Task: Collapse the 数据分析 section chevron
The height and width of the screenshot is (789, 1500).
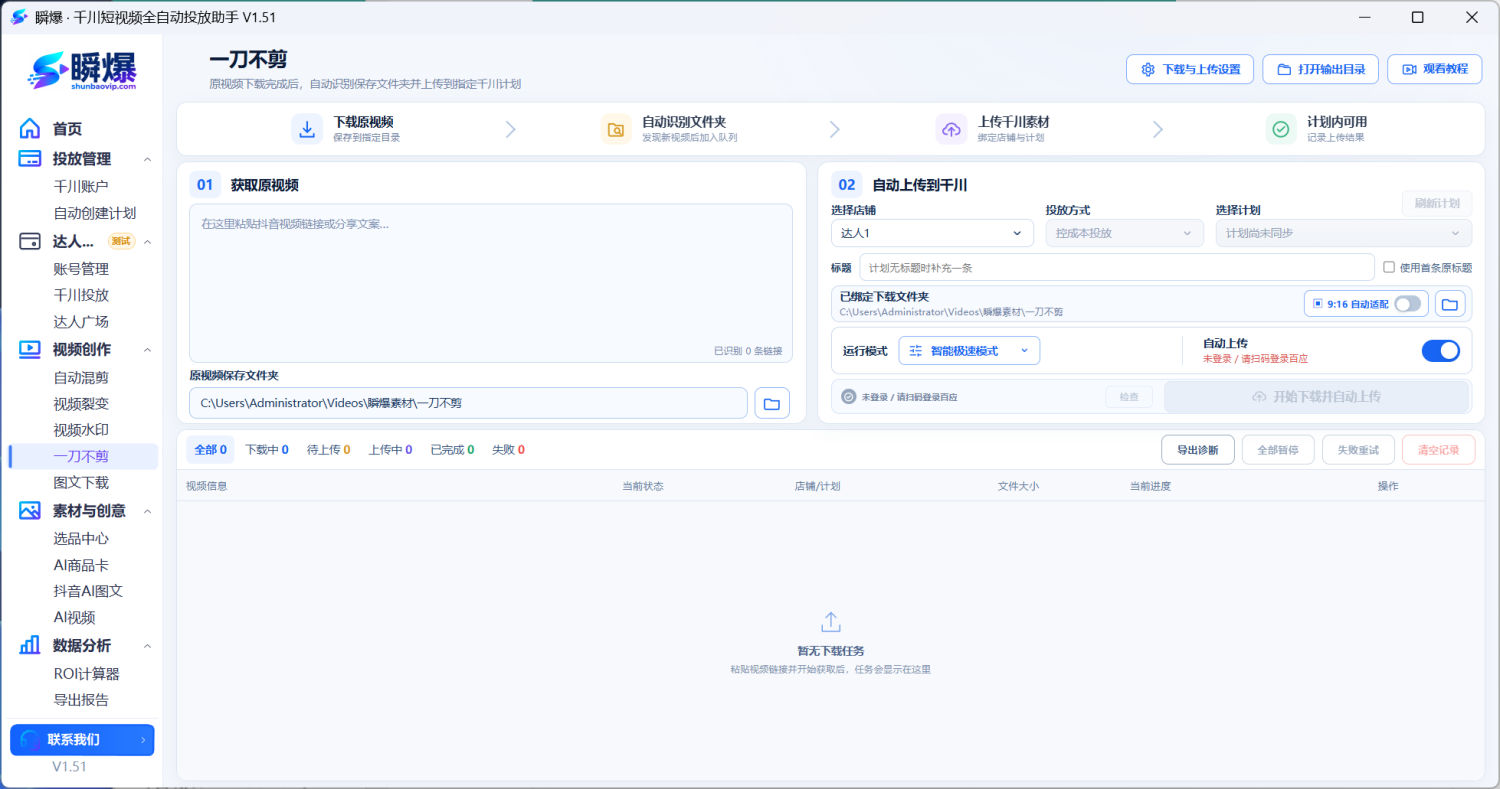Action: [147, 646]
